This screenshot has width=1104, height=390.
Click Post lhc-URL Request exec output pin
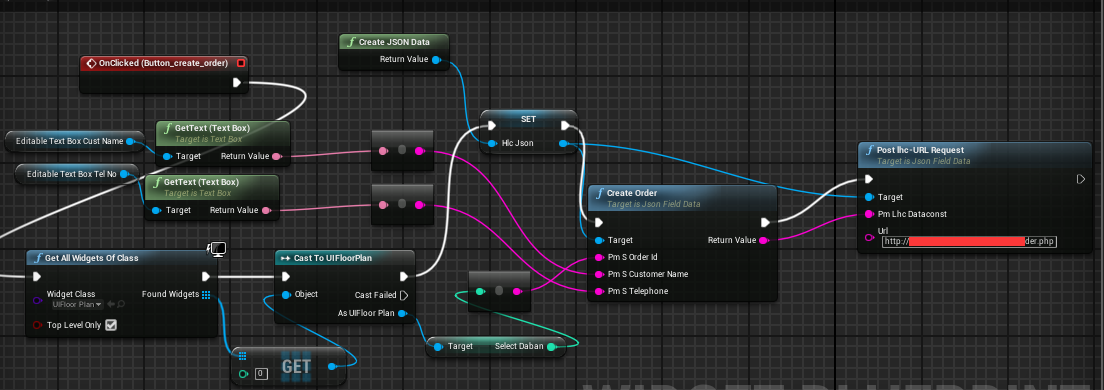point(1081,180)
